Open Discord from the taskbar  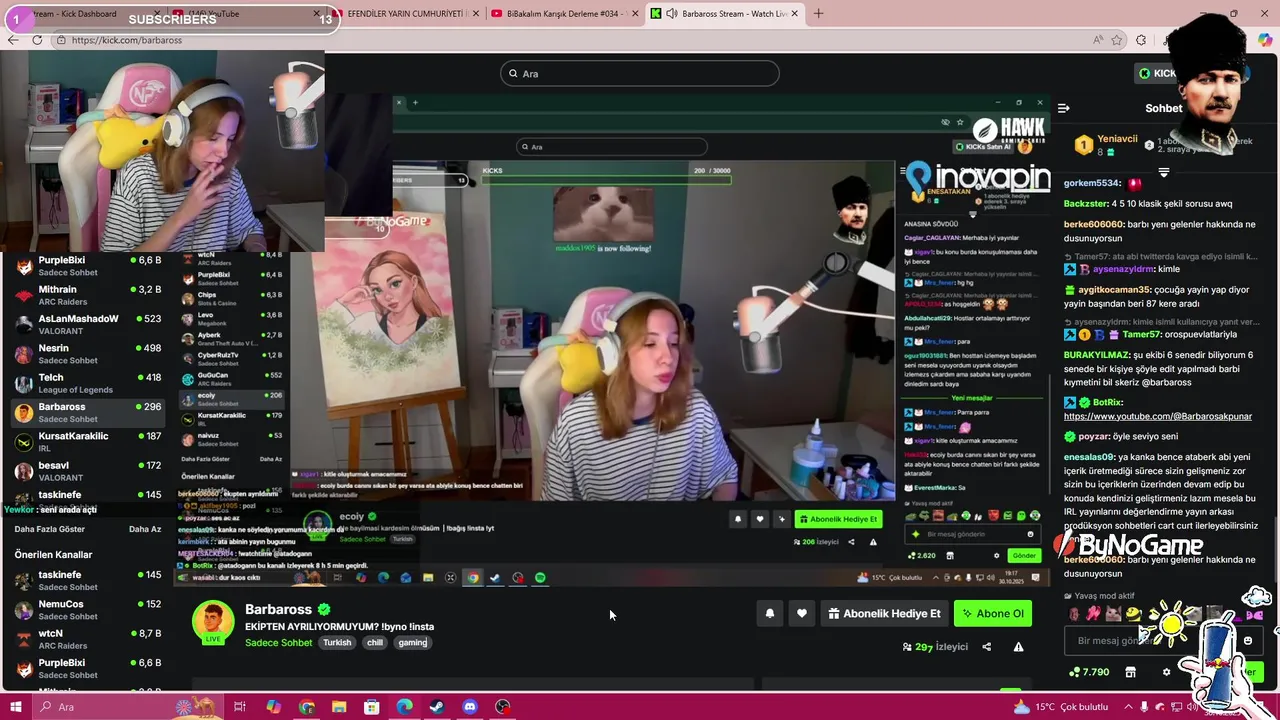point(470,707)
